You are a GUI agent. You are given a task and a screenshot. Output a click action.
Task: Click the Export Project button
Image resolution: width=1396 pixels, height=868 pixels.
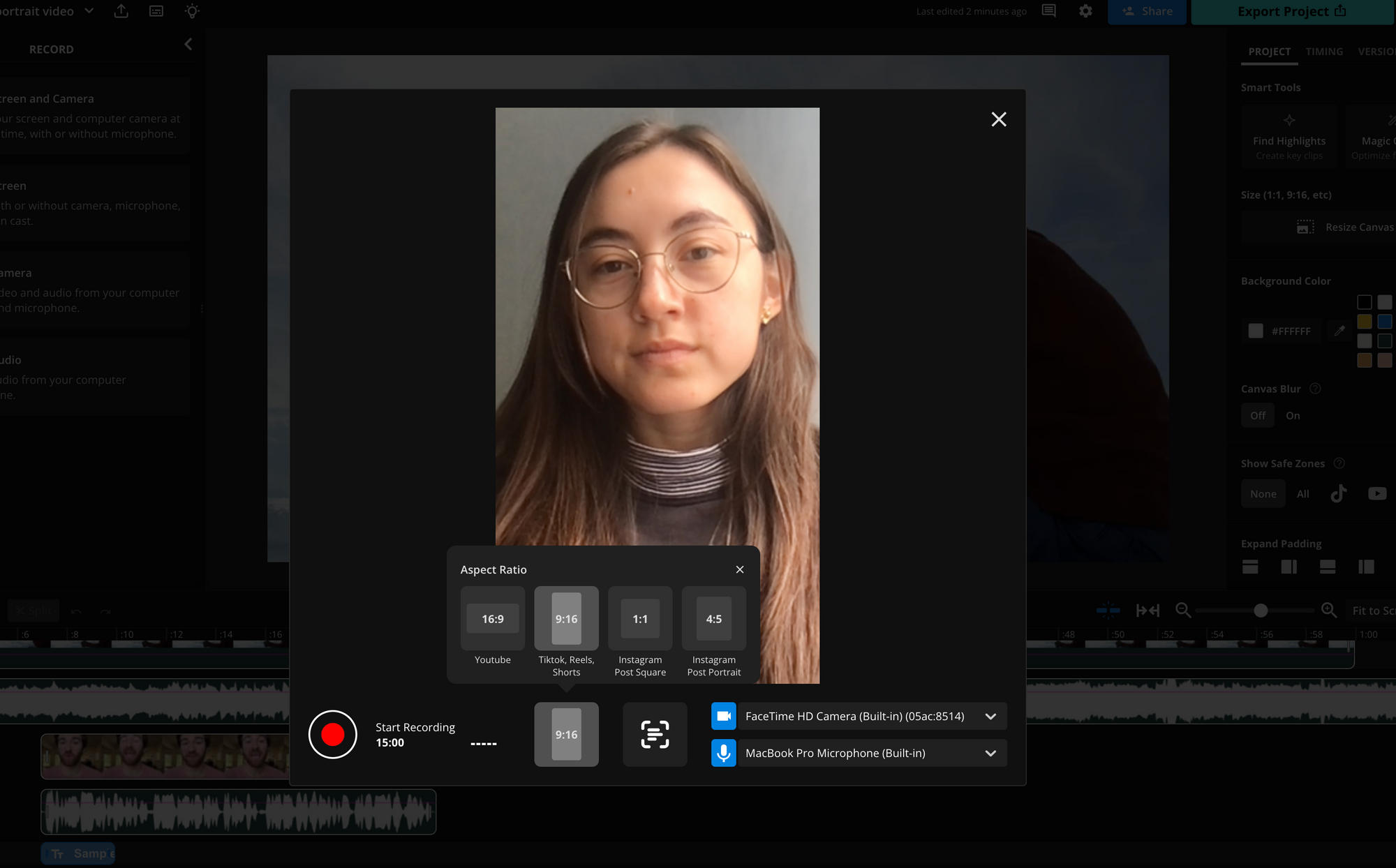pyautogui.click(x=1291, y=11)
